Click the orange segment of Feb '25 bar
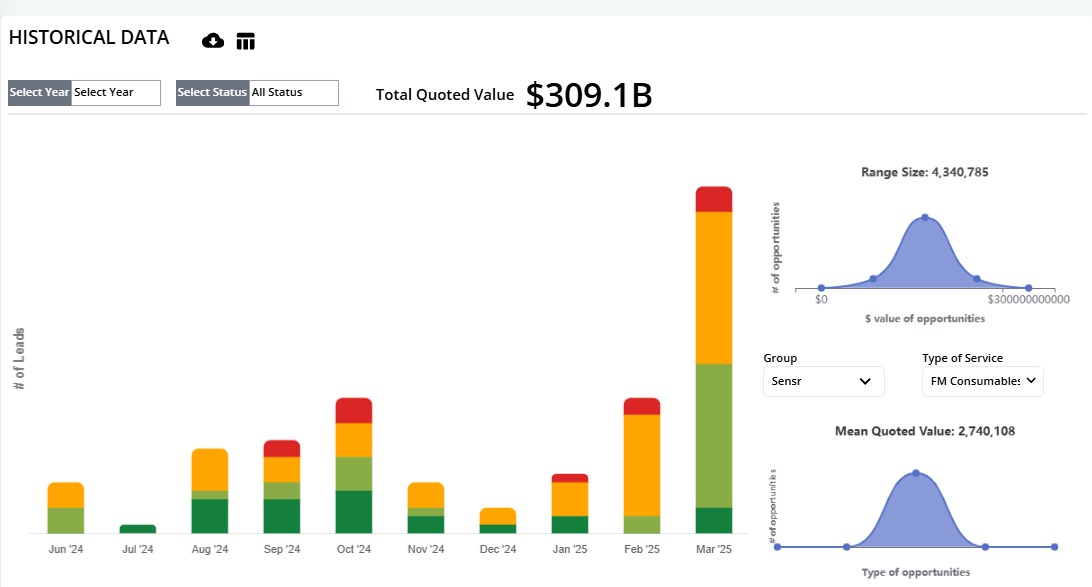Viewport: 1092px width, 587px height. pyautogui.click(x=642, y=465)
